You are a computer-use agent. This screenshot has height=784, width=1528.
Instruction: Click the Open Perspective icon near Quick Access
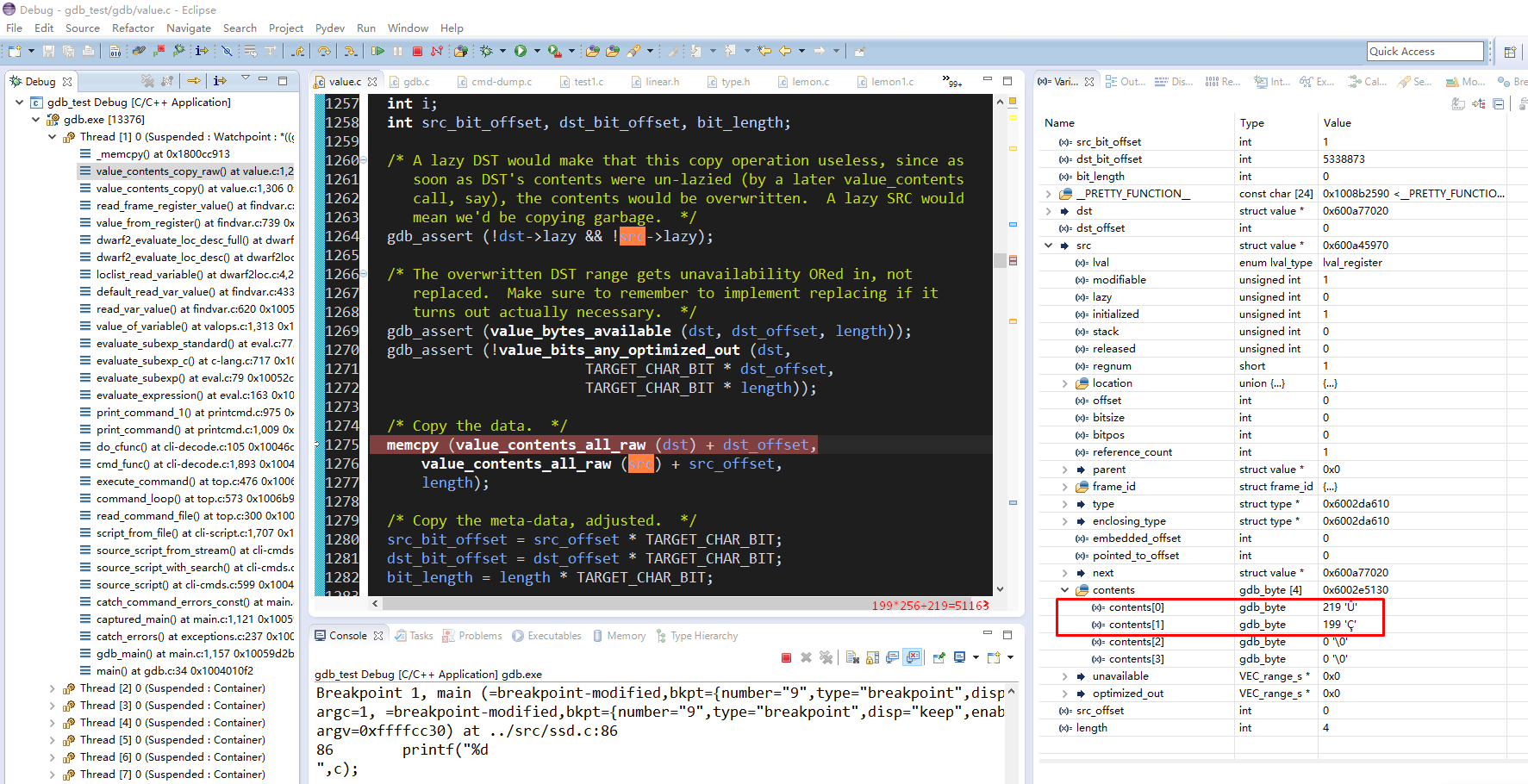pos(1510,52)
